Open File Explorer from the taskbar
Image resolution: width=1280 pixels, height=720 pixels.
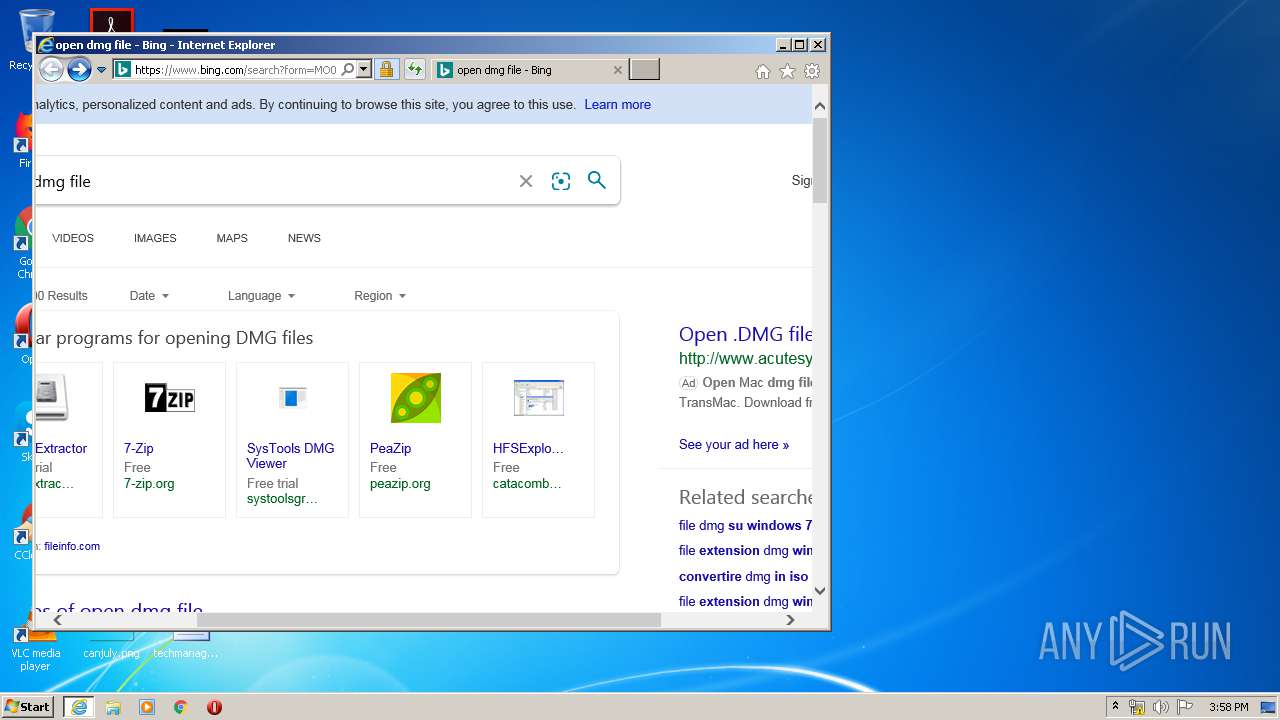113,707
